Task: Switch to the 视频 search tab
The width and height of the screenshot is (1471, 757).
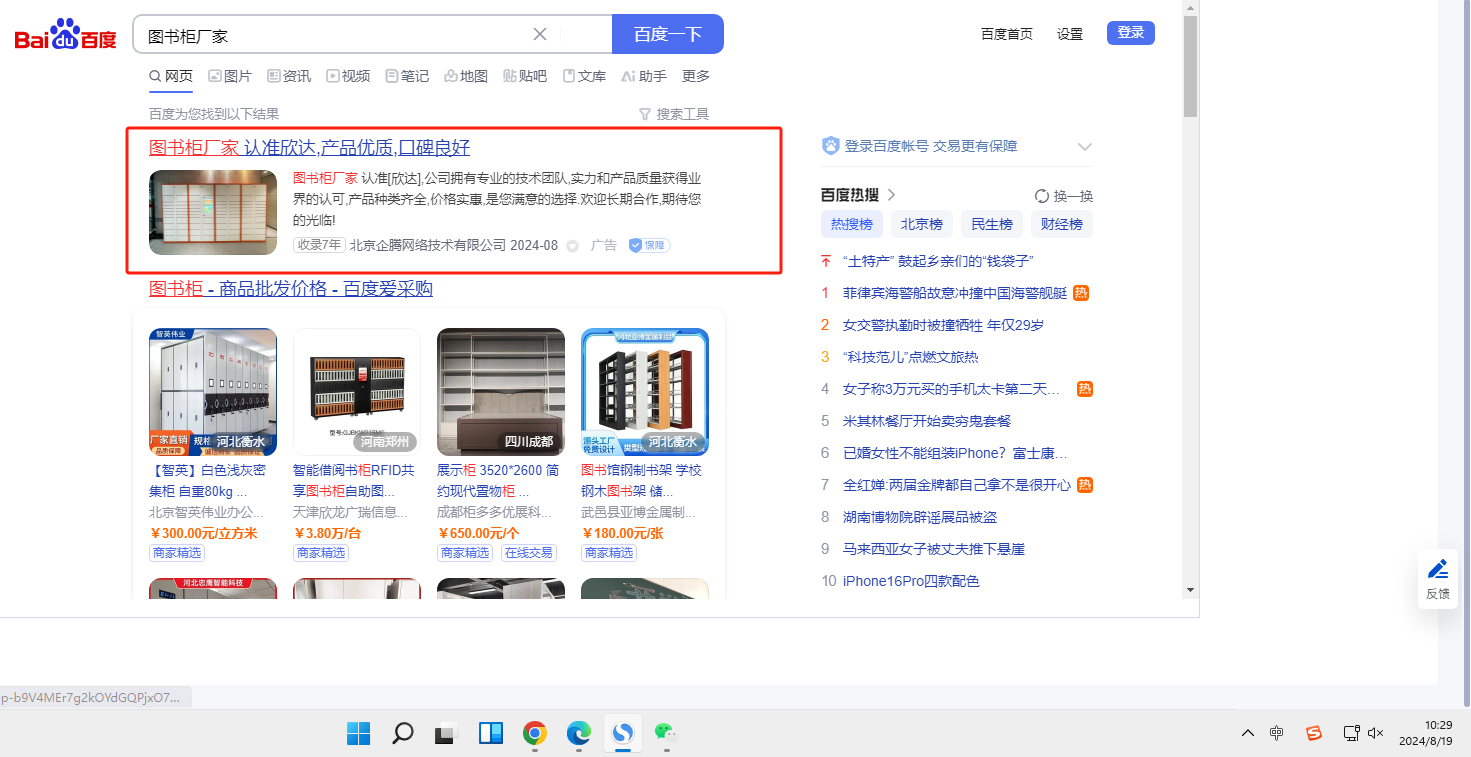Action: tap(348, 76)
